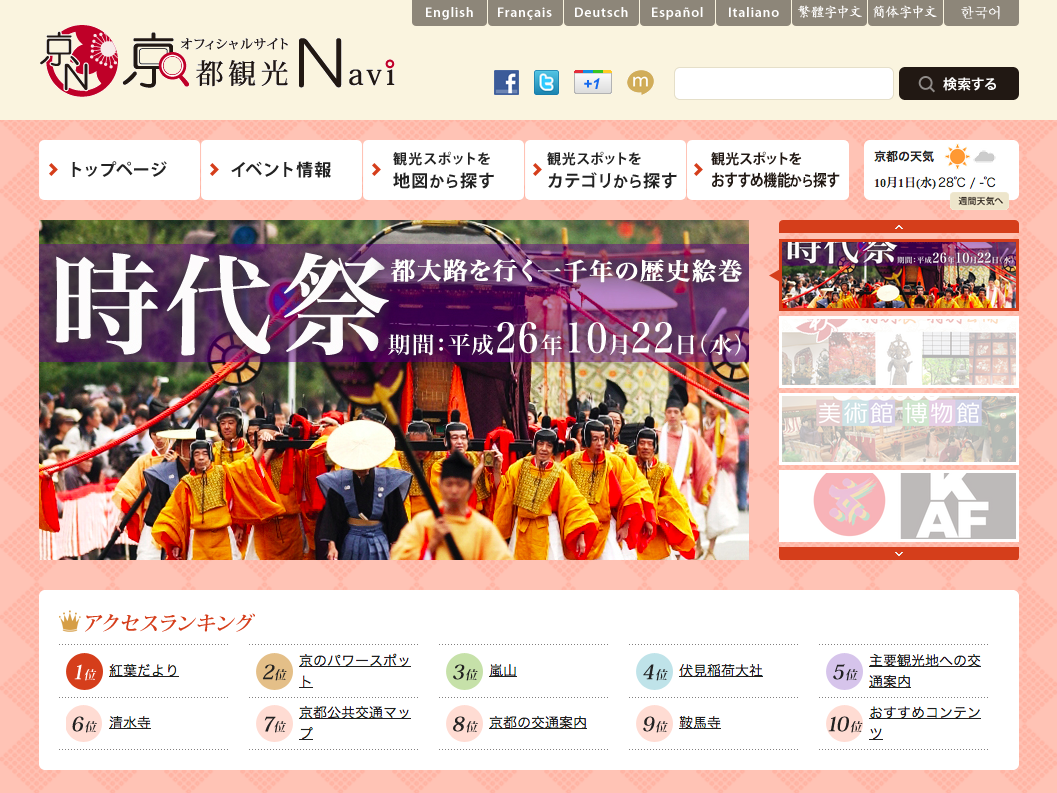
Task: Switch language to Deutsch
Action: pyautogui.click(x=601, y=12)
